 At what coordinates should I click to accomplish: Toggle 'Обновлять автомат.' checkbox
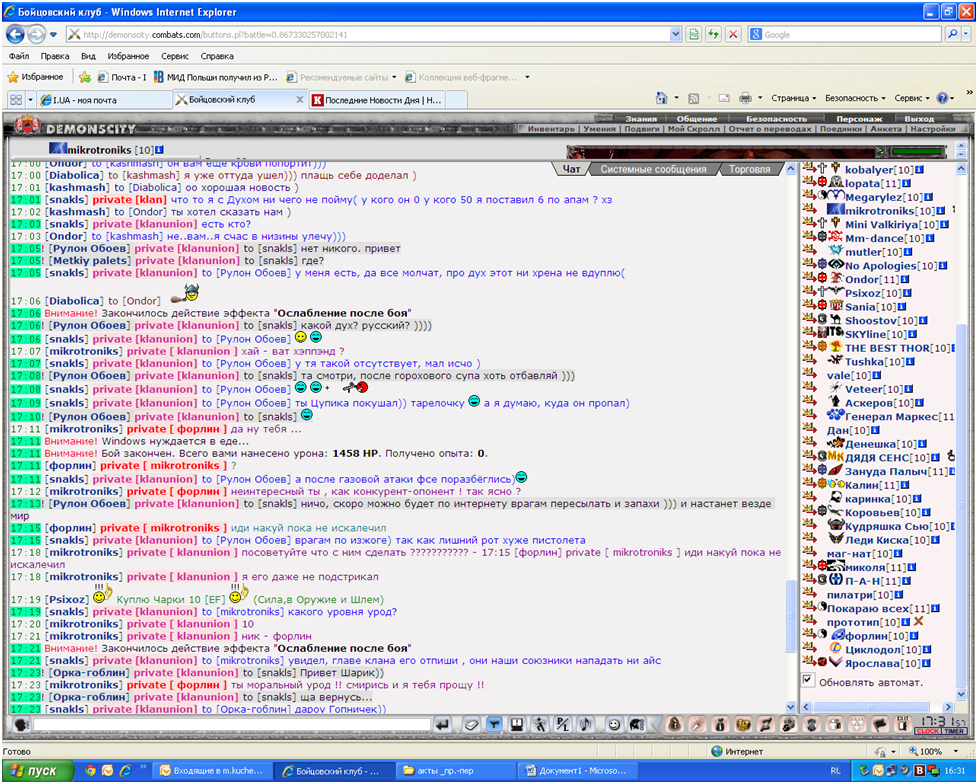click(808, 680)
